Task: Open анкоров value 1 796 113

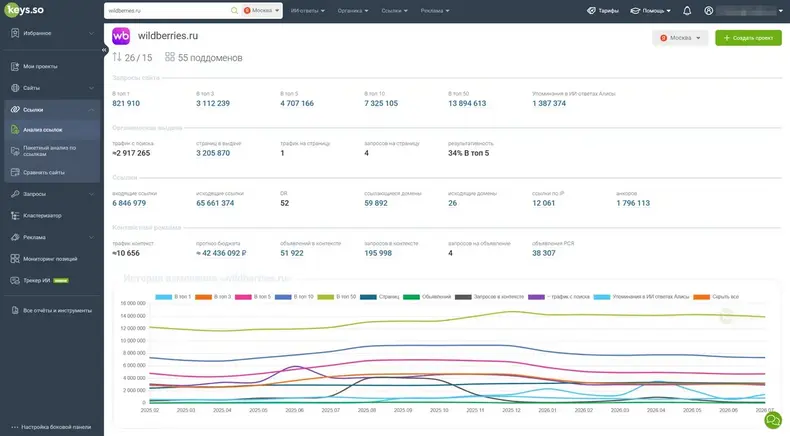Action: coord(633,203)
